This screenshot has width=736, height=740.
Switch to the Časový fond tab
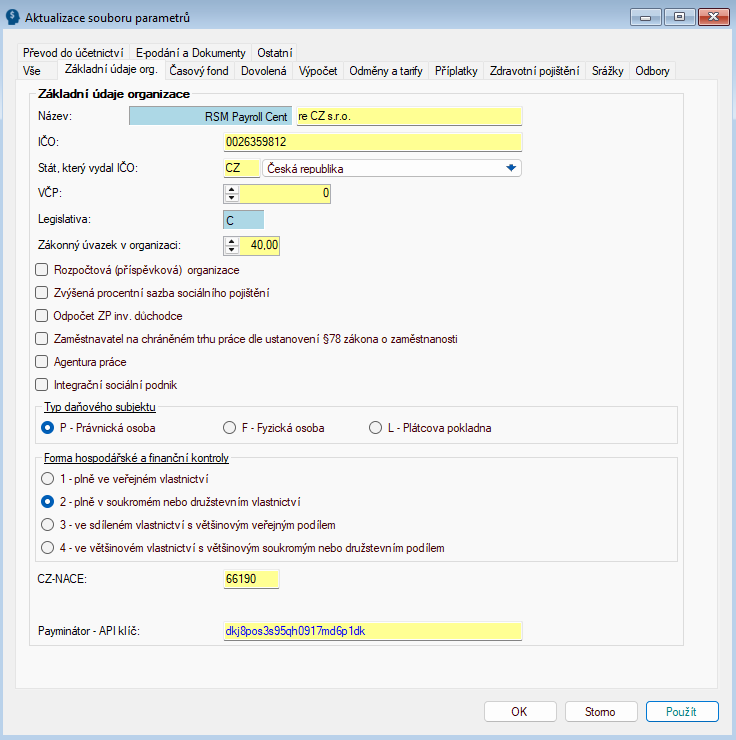click(x=199, y=70)
